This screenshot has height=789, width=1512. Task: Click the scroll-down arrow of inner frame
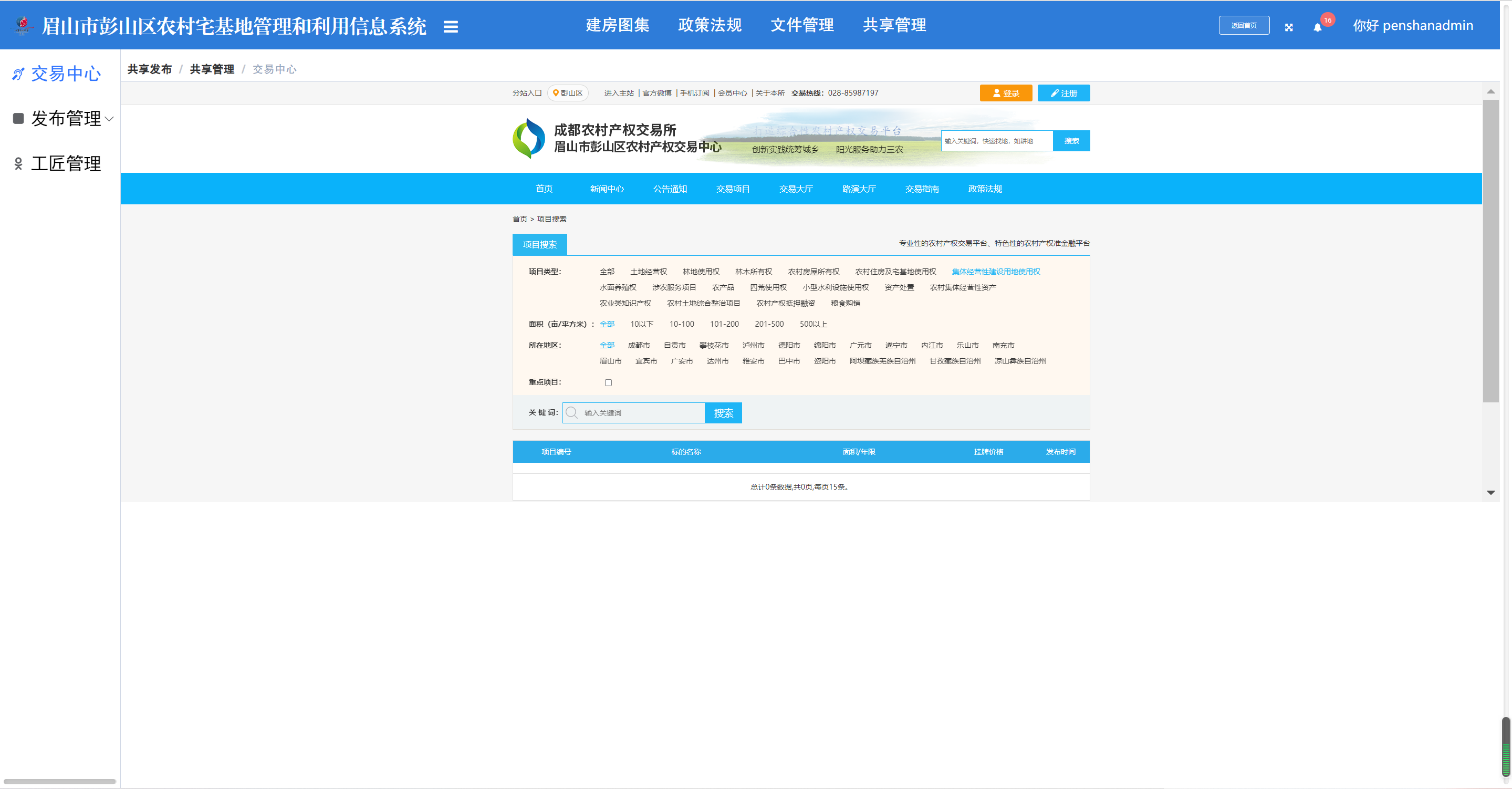click(x=1490, y=493)
